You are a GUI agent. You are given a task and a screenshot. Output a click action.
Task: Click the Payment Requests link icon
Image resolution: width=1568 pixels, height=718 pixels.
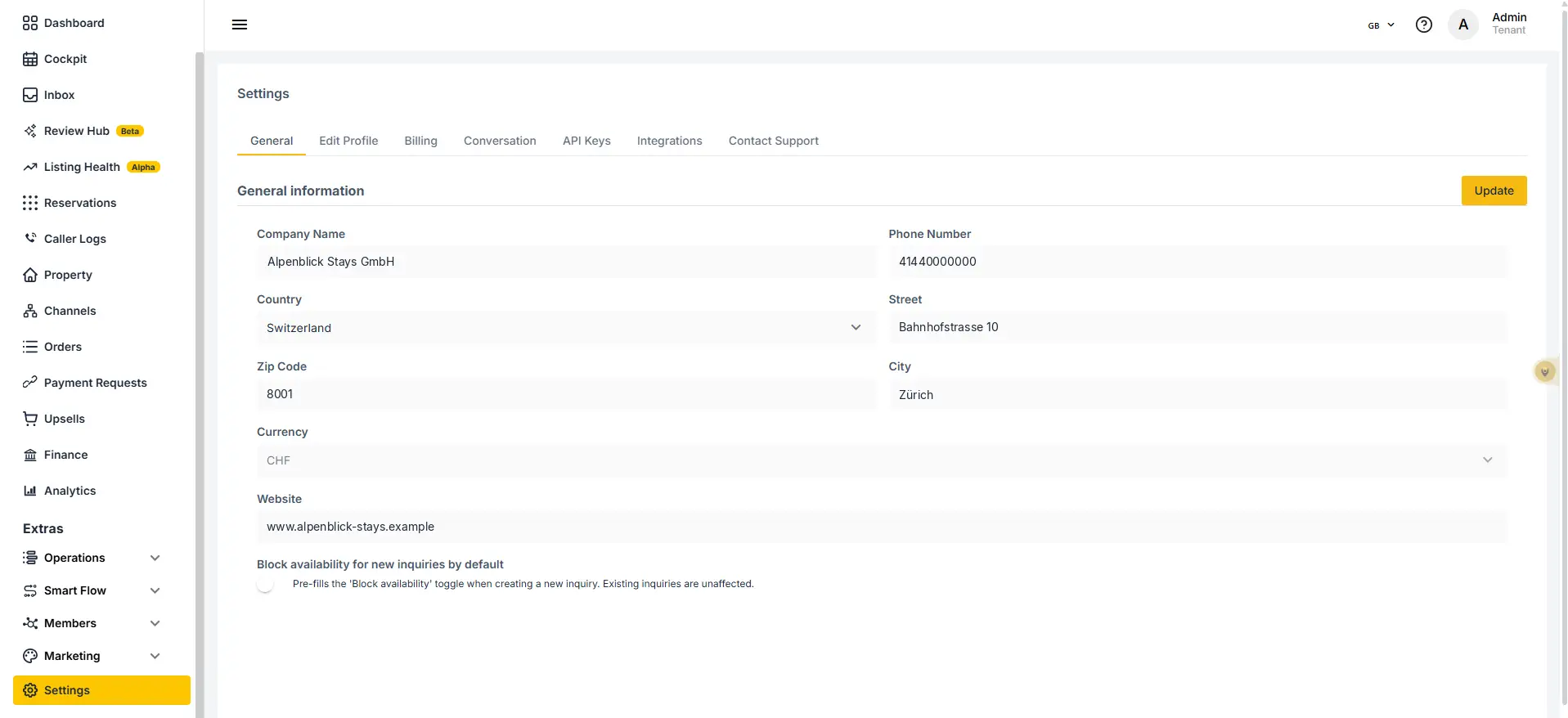pos(30,383)
